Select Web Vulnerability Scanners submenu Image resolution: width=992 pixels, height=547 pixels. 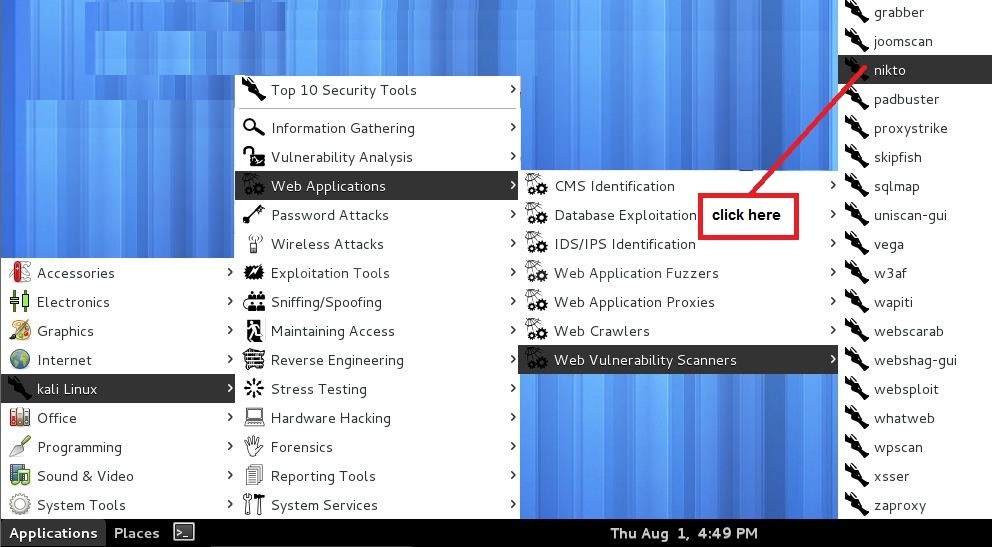pyautogui.click(x=678, y=359)
